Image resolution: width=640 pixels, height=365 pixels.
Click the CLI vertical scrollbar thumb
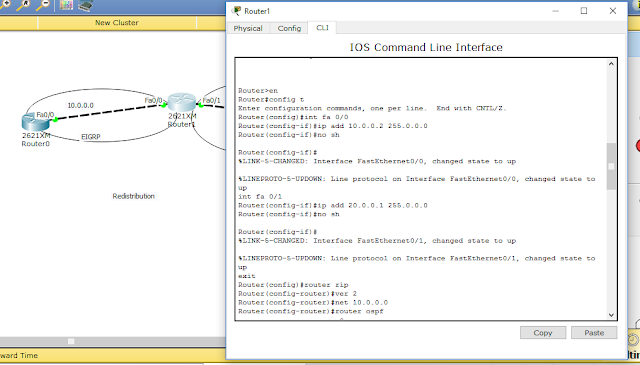[611, 166]
